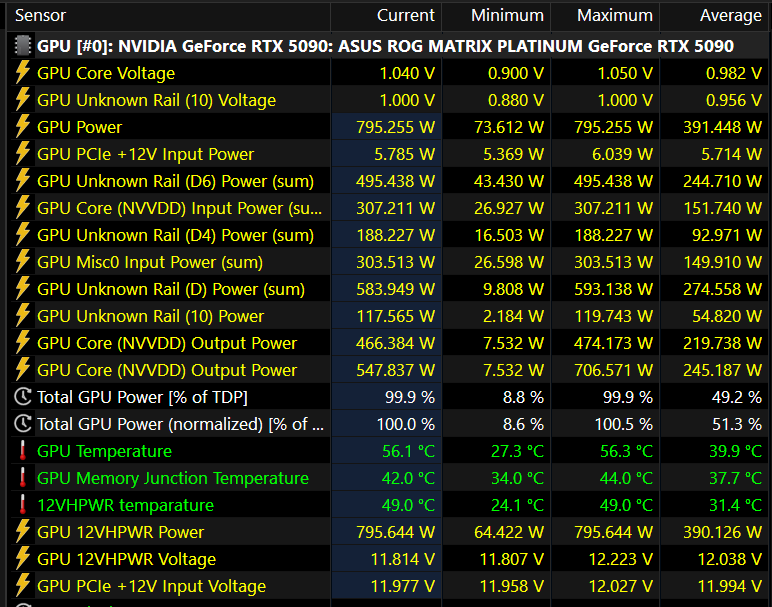Click the lightning icon of NVVDD Output Power 466.384 W row
The height and width of the screenshot is (607, 772).
coord(22,343)
